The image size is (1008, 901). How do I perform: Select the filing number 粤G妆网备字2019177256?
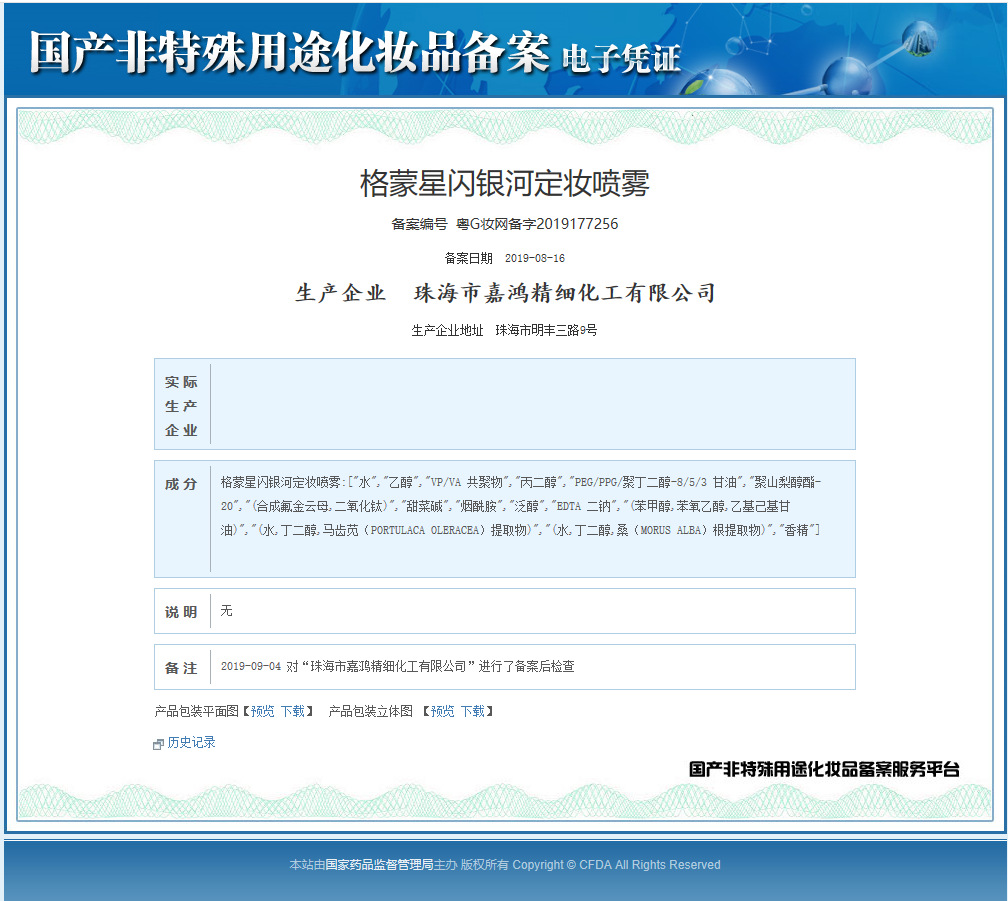tap(537, 224)
